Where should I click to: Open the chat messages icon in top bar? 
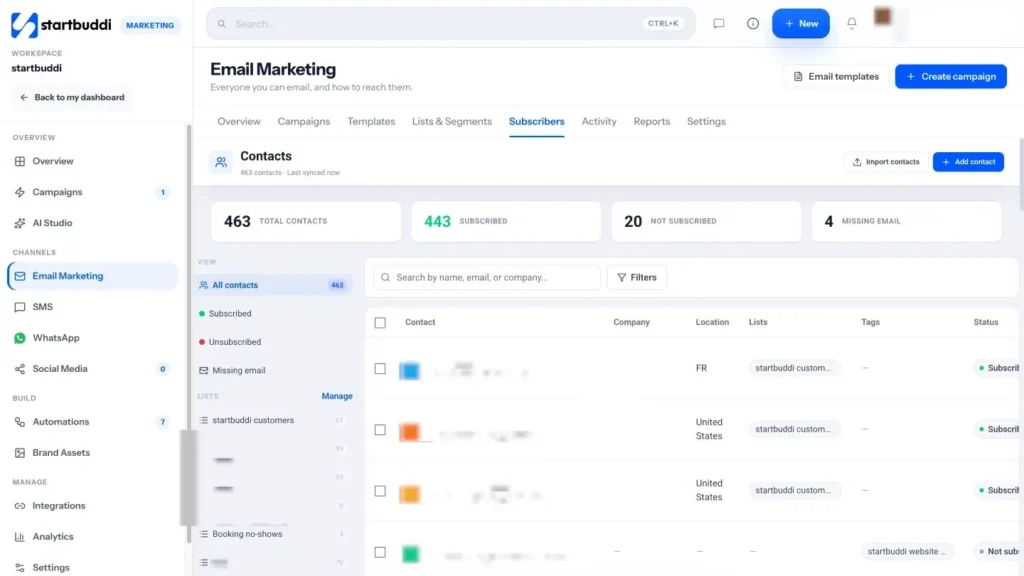pos(718,24)
